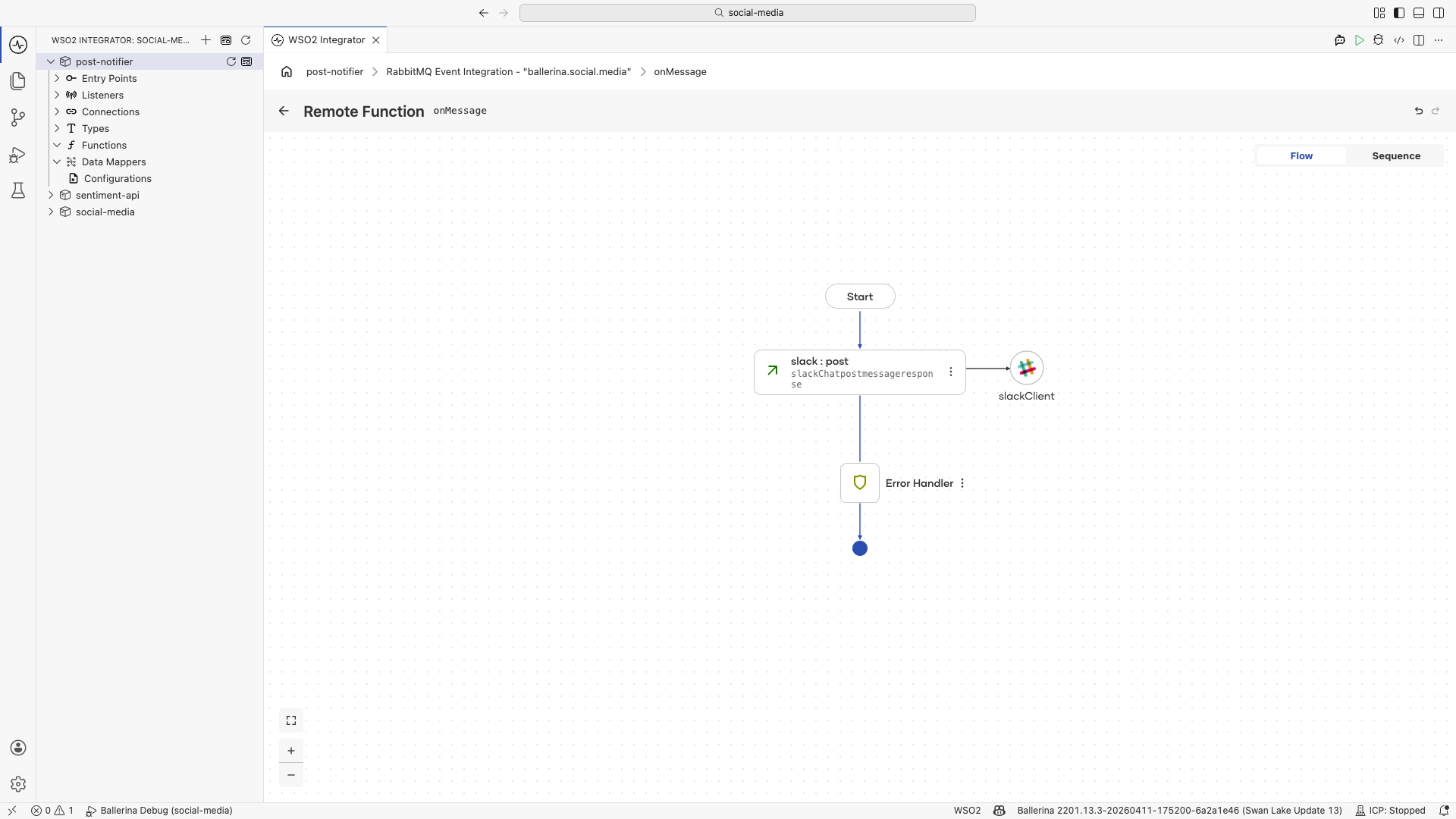Image resolution: width=1456 pixels, height=819 pixels.
Task: Click the Error Handler shield node
Action: (x=860, y=483)
